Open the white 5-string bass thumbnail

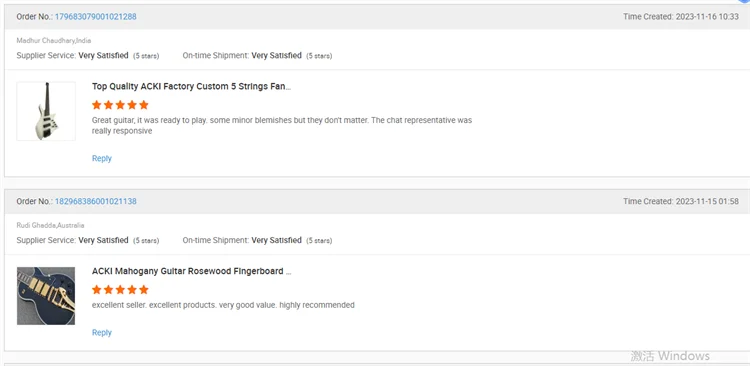46,111
